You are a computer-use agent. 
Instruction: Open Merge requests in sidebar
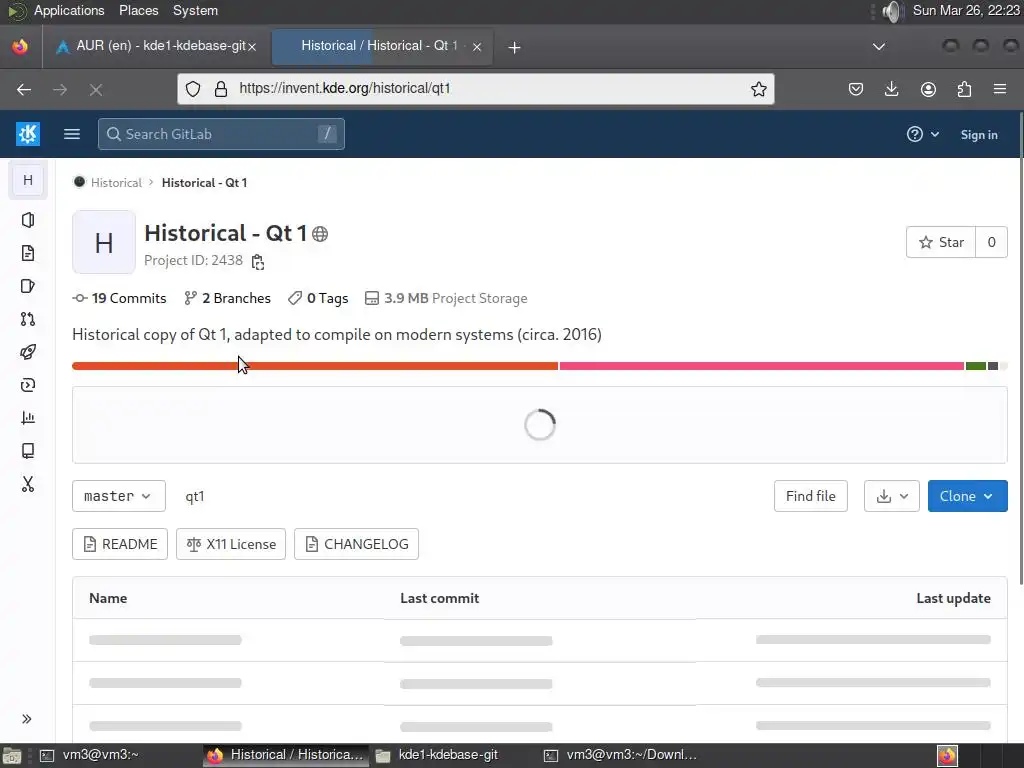click(x=28, y=319)
